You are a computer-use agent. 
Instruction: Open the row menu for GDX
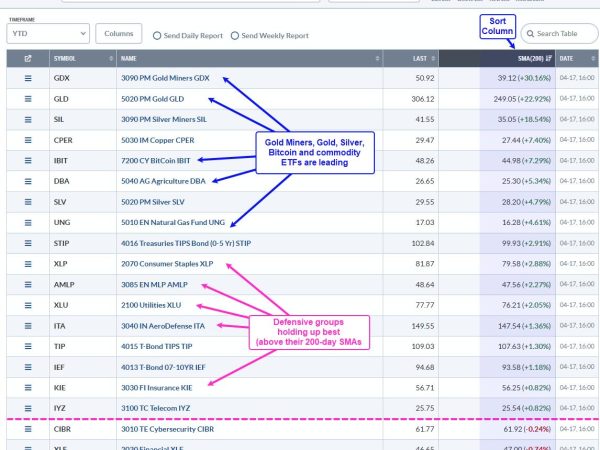[x=28, y=78]
